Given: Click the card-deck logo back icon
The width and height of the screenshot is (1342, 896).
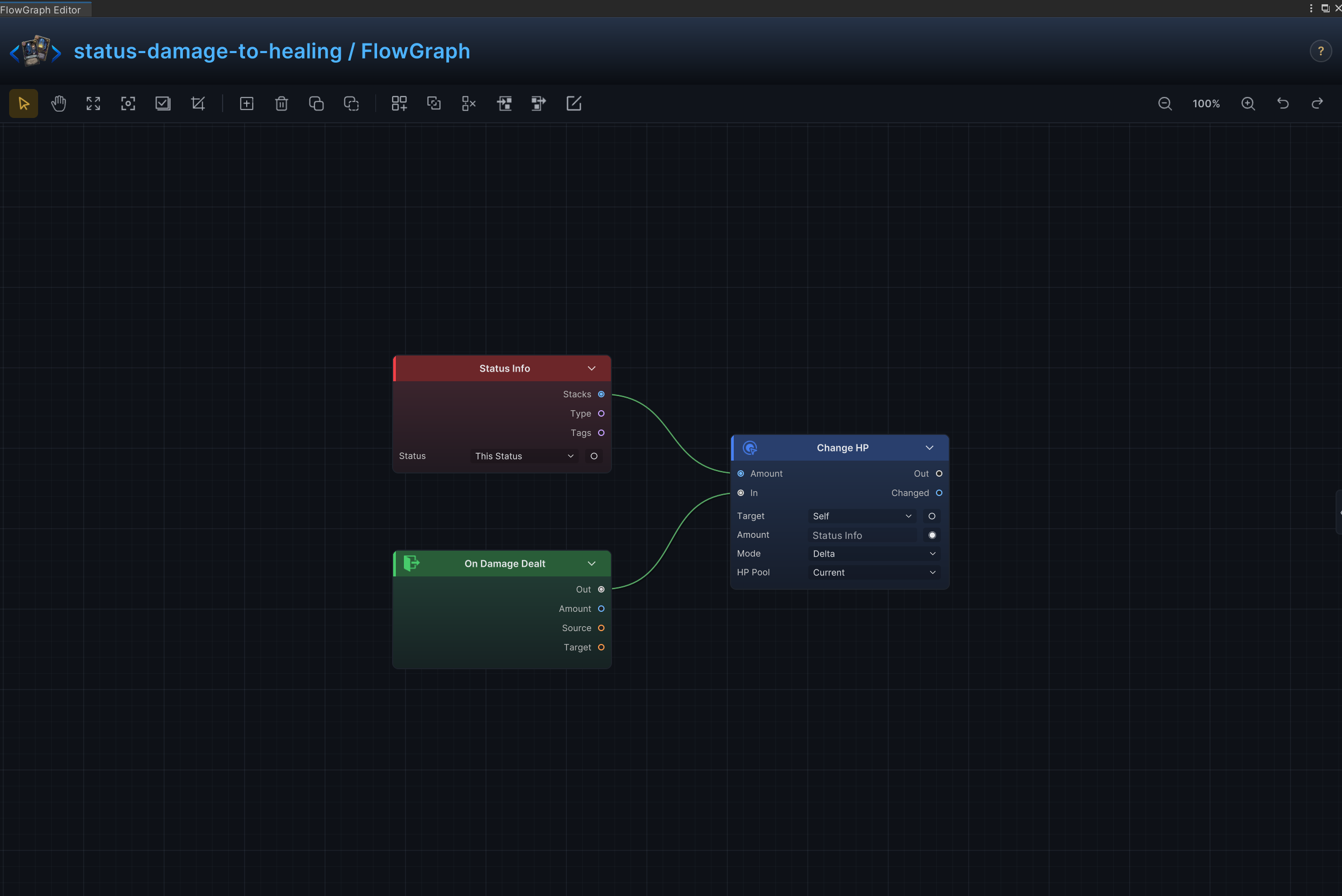Looking at the screenshot, I should (x=35, y=51).
